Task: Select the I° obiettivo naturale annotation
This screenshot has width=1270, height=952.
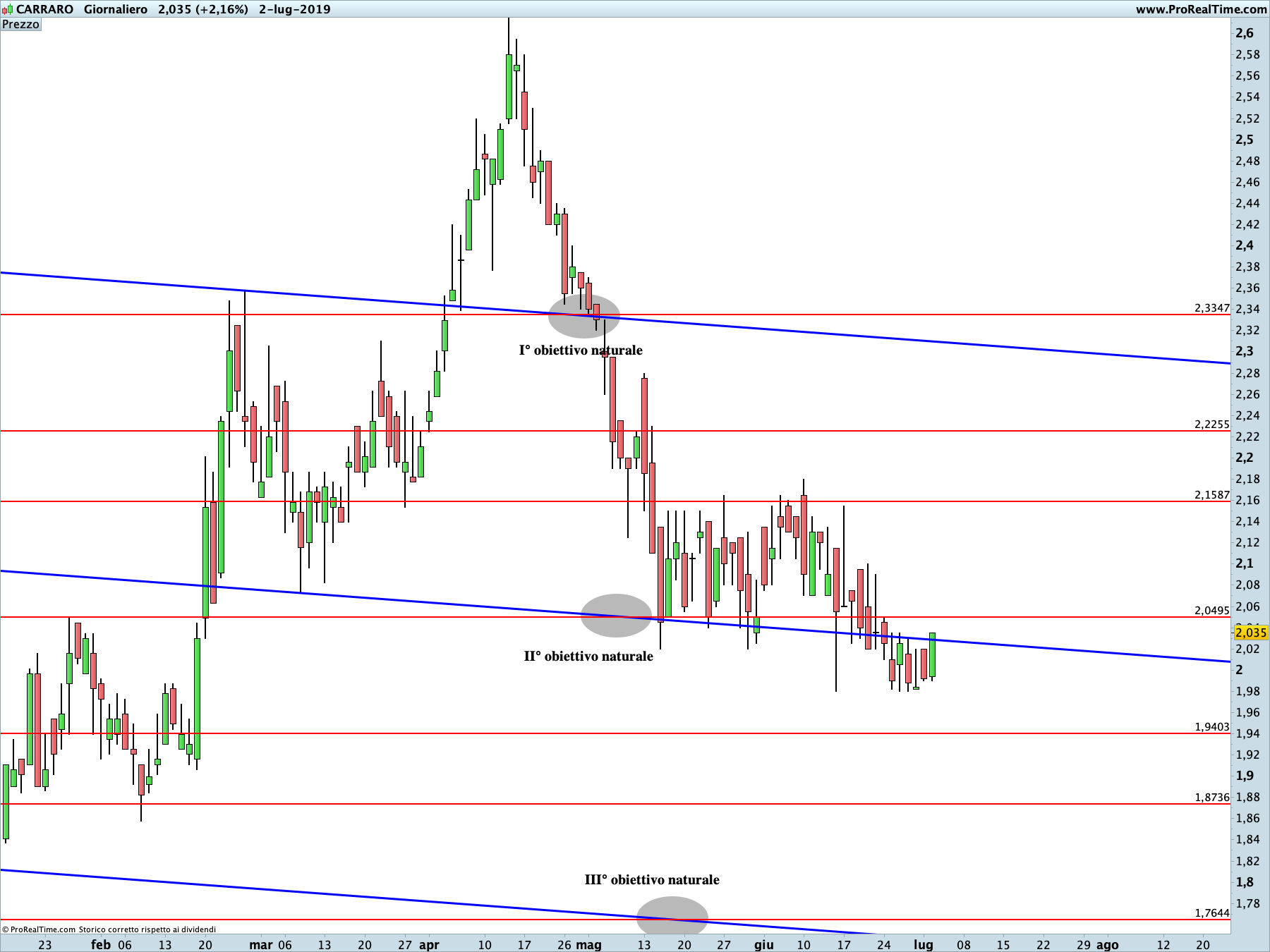Action: coord(581,350)
